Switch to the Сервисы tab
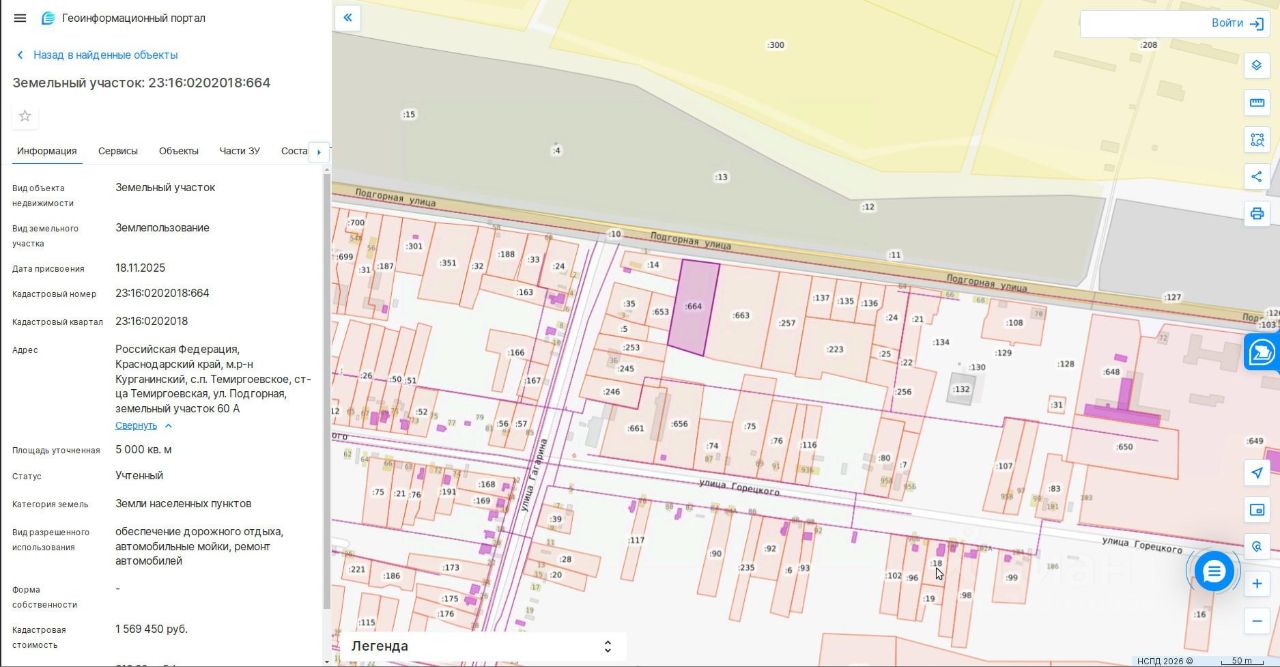This screenshot has height=667, width=1280. (118, 151)
